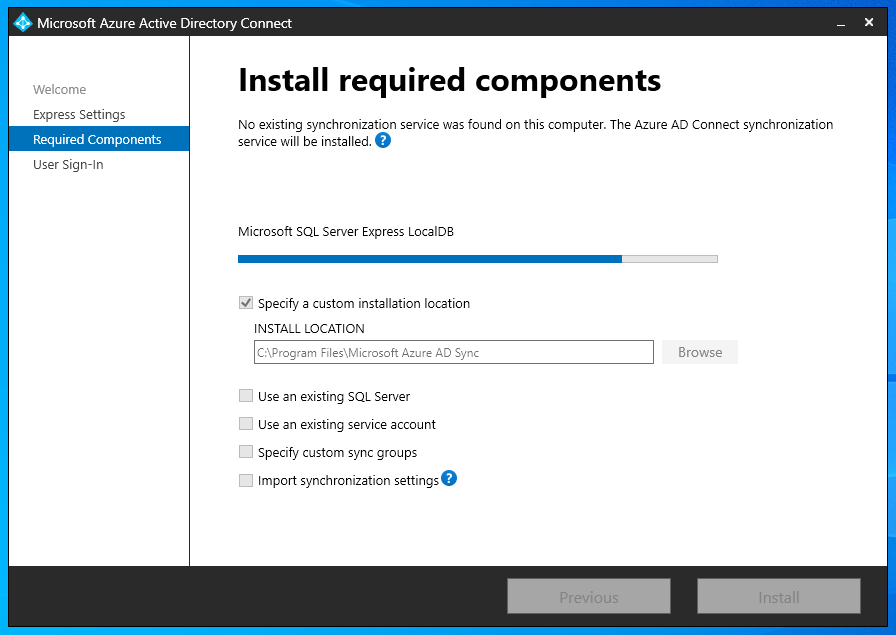This screenshot has width=896, height=635.
Task: Click the 'No existing synchronization service' message
Action: pos(535,133)
